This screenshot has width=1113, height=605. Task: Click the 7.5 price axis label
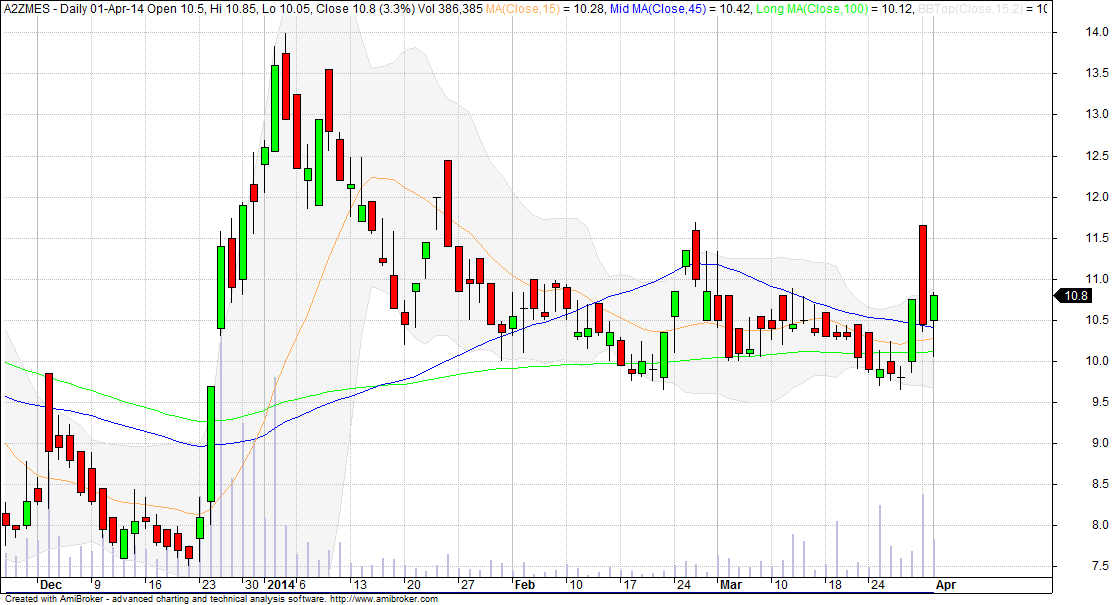[x=1102, y=566]
